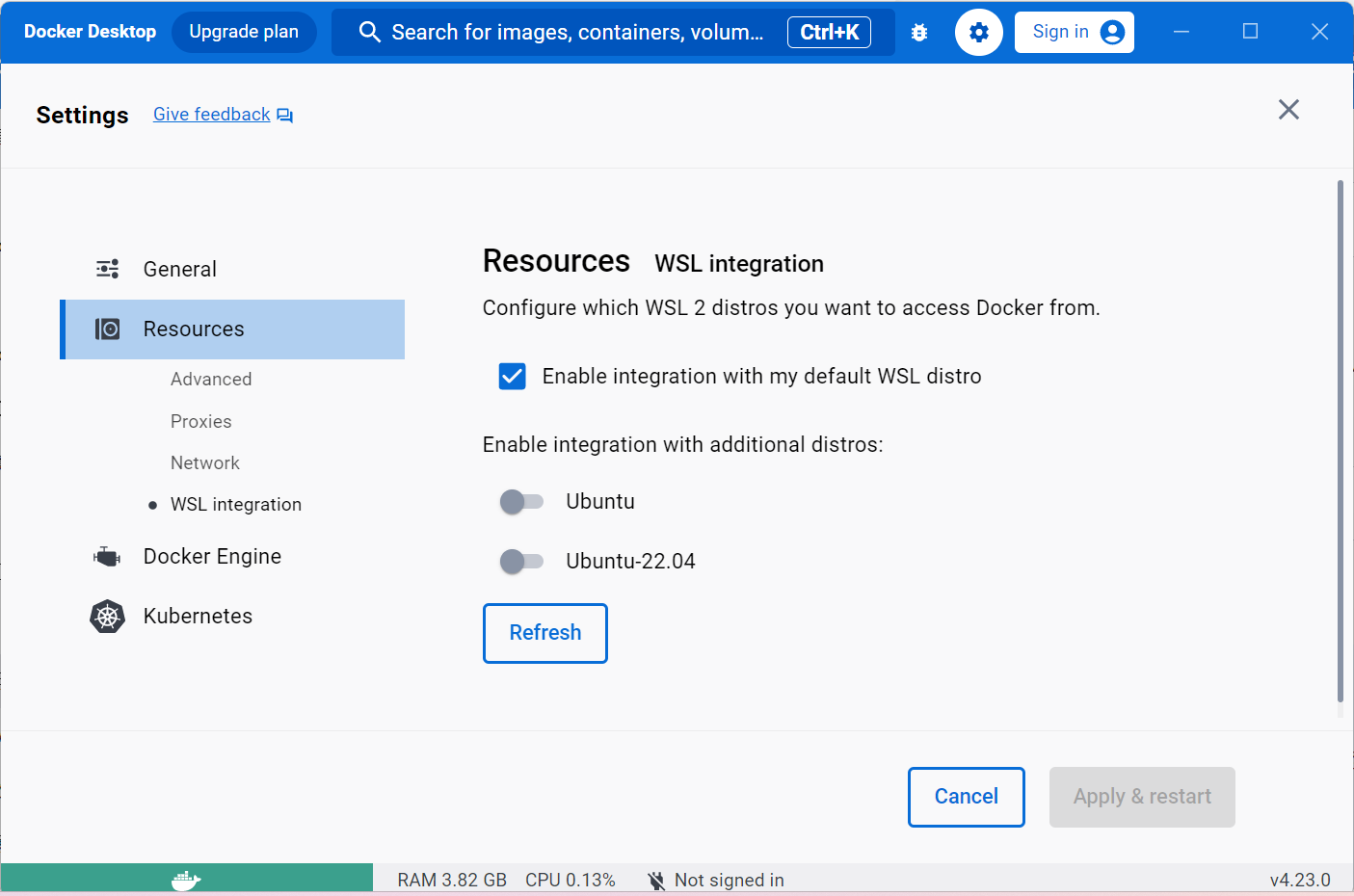Close the Settings panel with X
The image size is (1354, 896).
[1288, 109]
